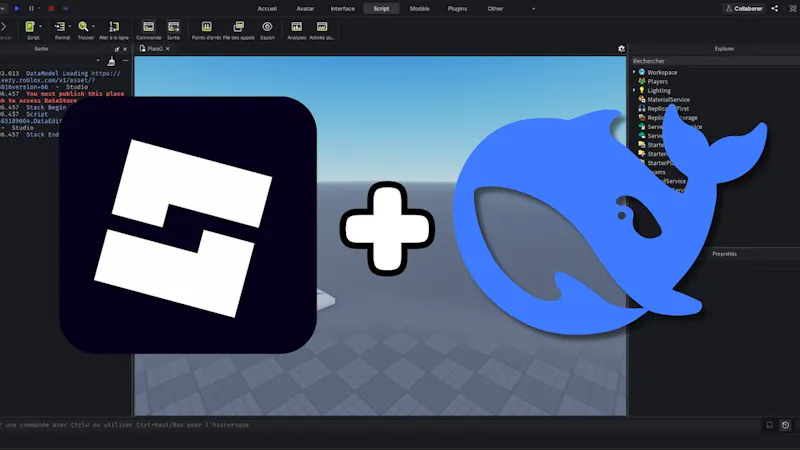The height and width of the screenshot is (450, 800).
Task: Click the Rechercher field in Explorer
Action: [715, 61]
